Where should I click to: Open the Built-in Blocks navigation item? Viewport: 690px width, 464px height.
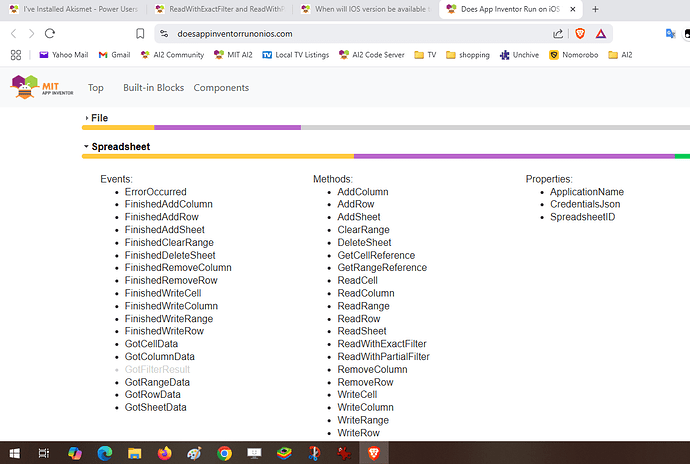click(154, 88)
